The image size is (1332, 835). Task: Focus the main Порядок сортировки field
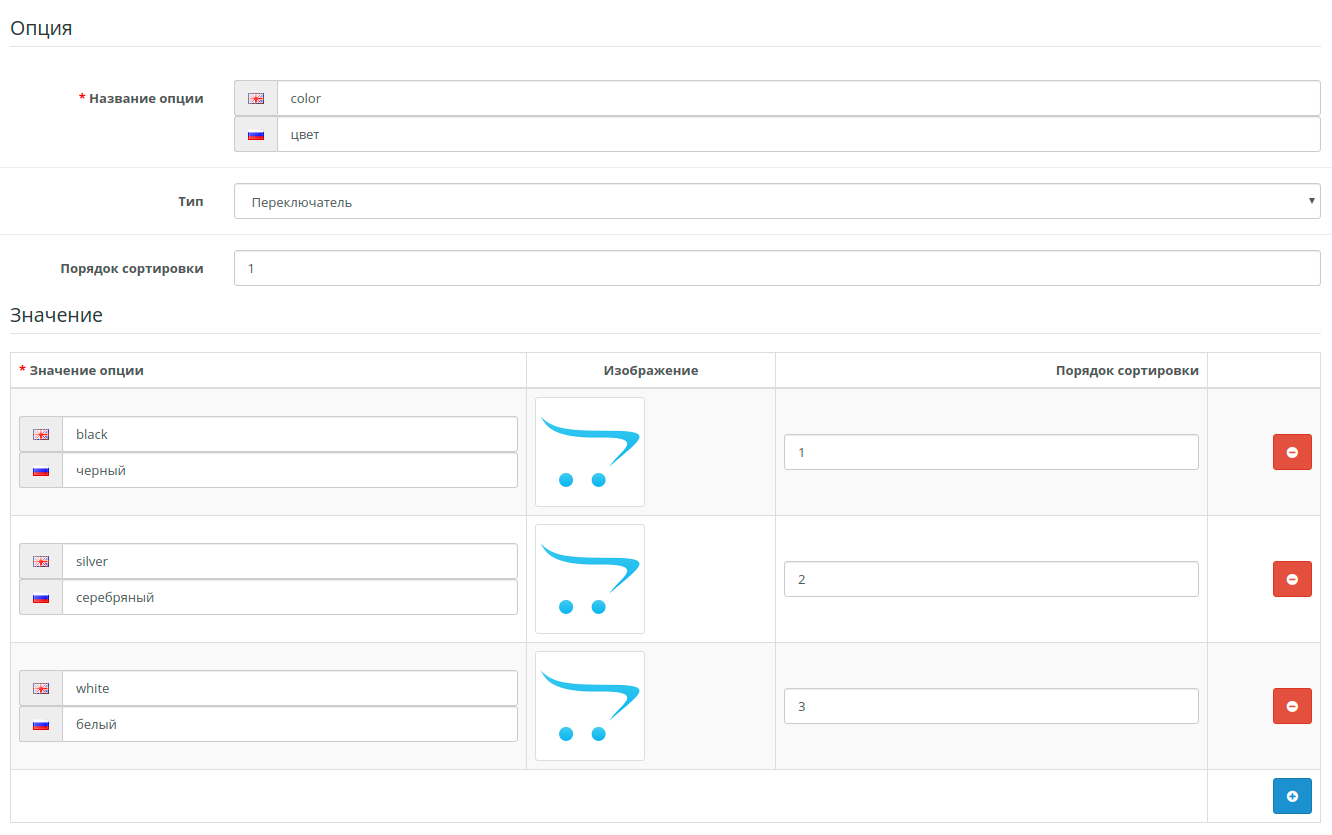[776, 268]
